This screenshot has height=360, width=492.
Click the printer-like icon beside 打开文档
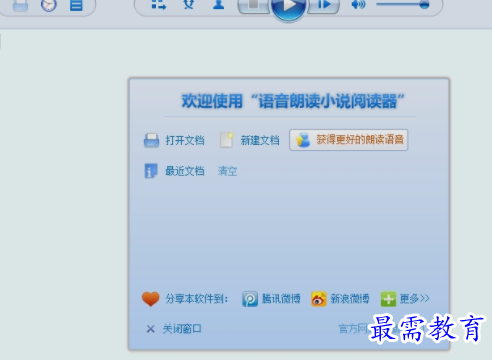151,140
